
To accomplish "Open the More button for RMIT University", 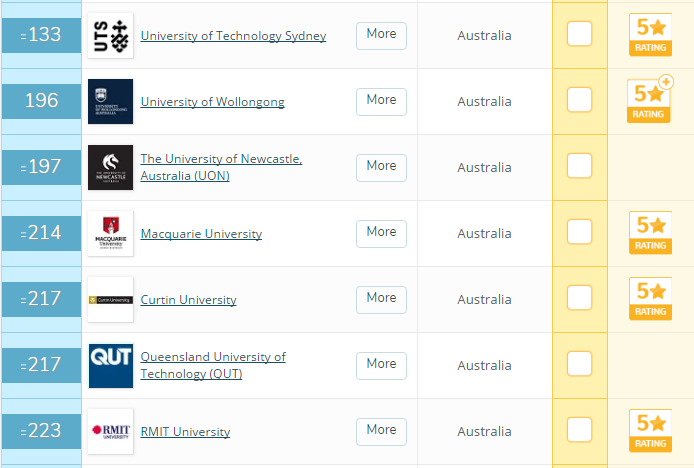I will coord(381,430).
